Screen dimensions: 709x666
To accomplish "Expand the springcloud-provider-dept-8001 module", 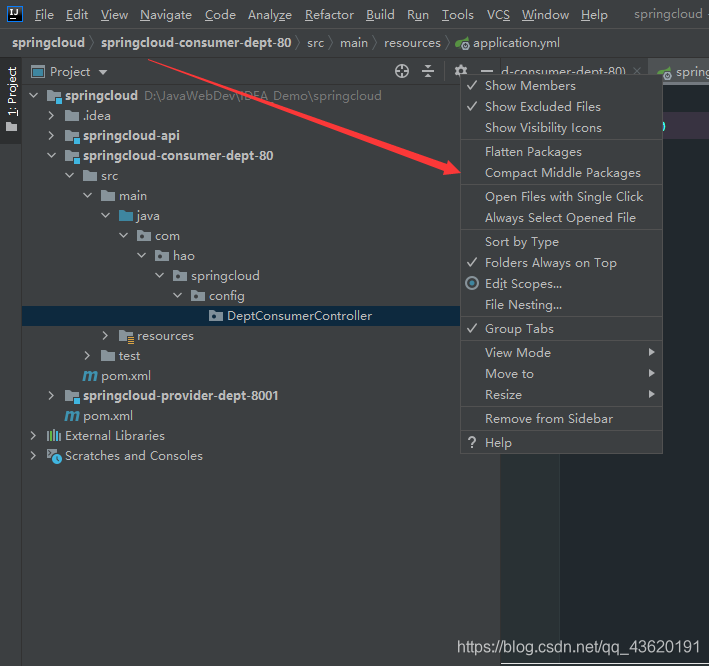I will coord(51,396).
